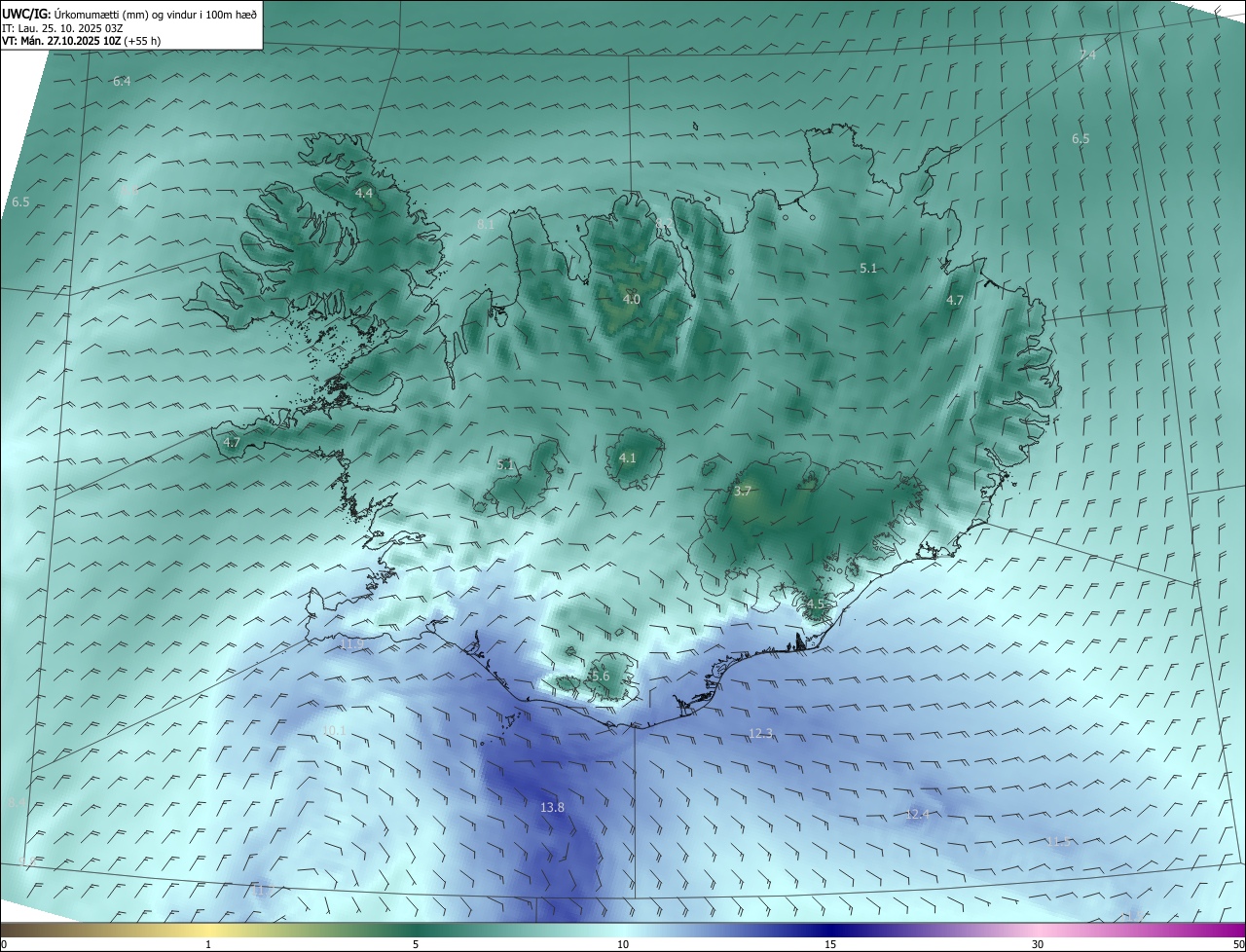Click the 7.4 value in the northeast ocean

(1087, 55)
